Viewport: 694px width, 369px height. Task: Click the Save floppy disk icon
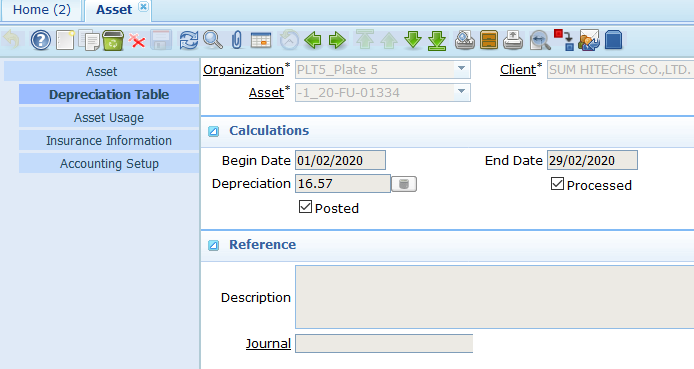tap(161, 40)
